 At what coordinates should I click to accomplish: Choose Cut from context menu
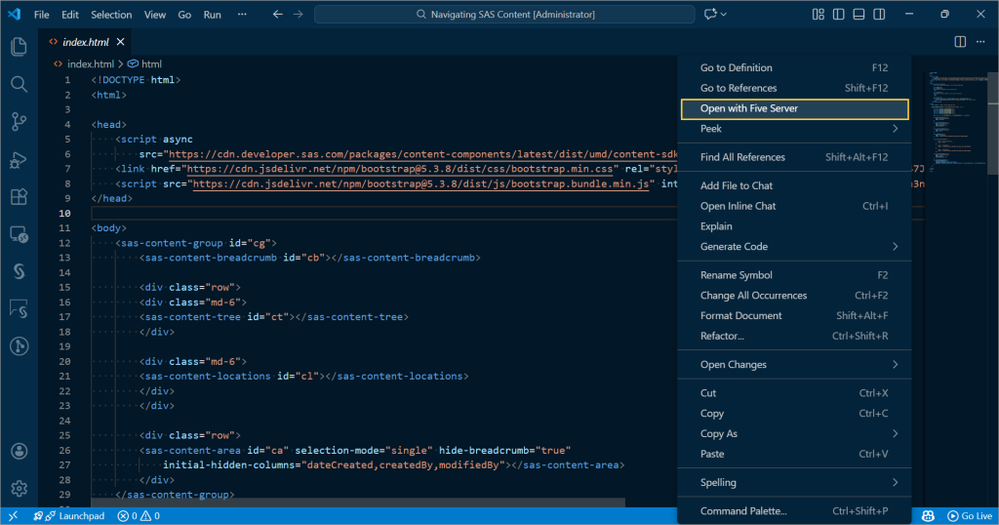tap(794, 393)
